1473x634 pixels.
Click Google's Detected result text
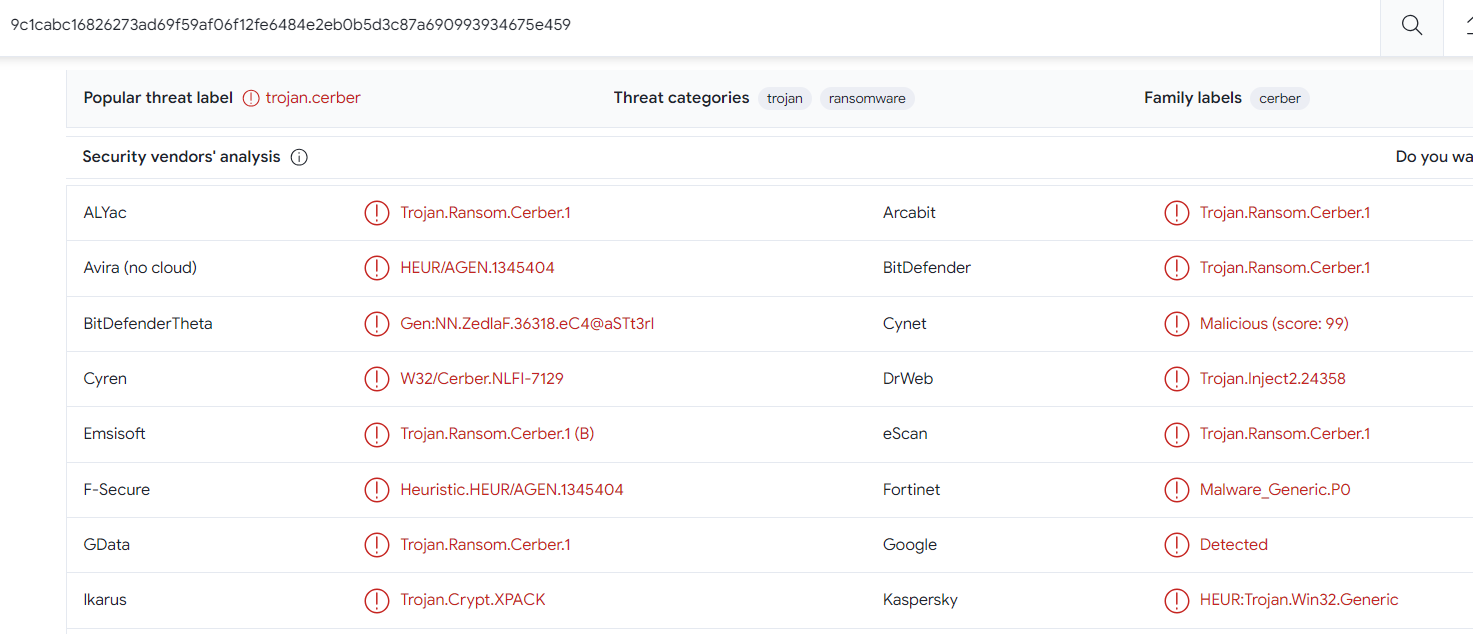[x=1234, y=545]
